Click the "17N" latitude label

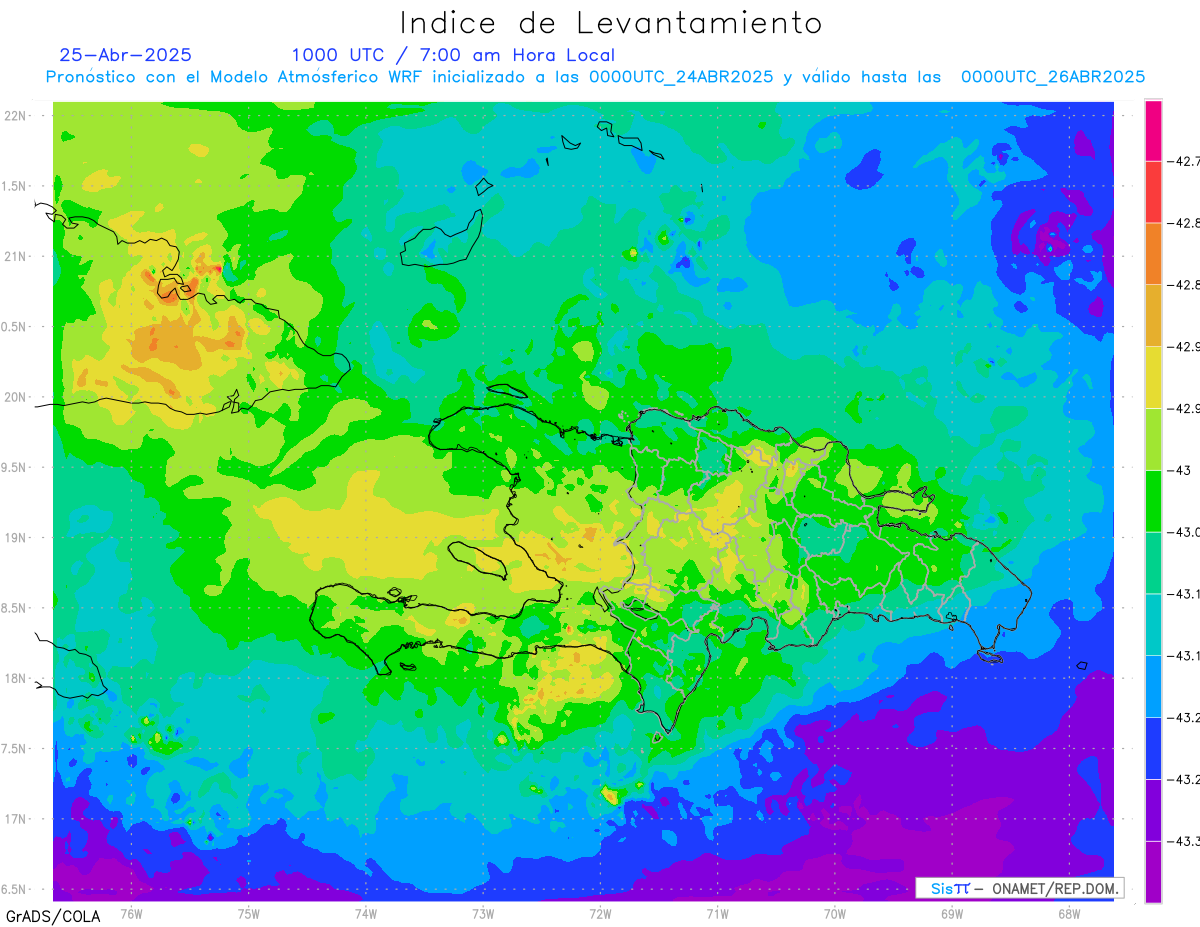[15, 819]
